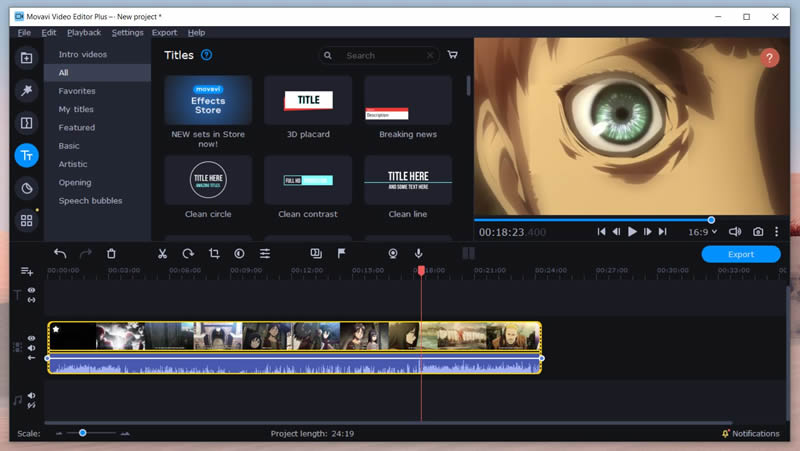800x451 pixels.
Task: Toggle video track visibility eye
Action: (x=32, y=338)
